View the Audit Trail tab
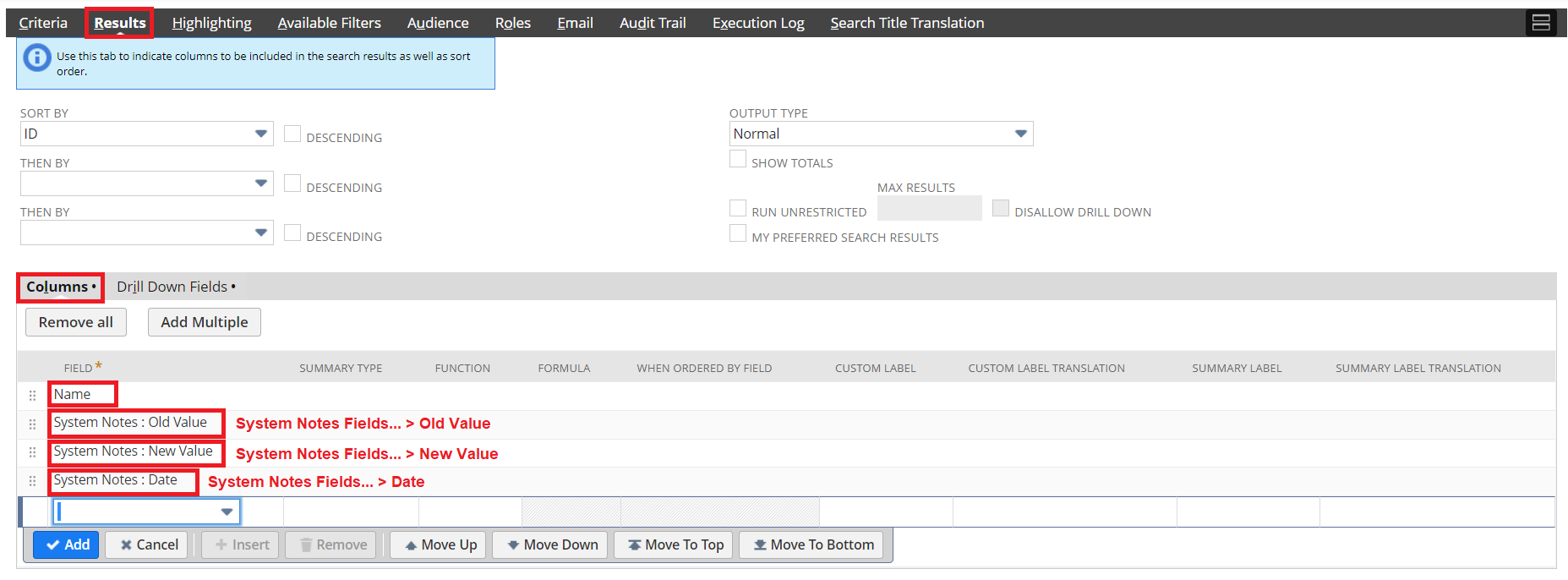 coord(653,23)
